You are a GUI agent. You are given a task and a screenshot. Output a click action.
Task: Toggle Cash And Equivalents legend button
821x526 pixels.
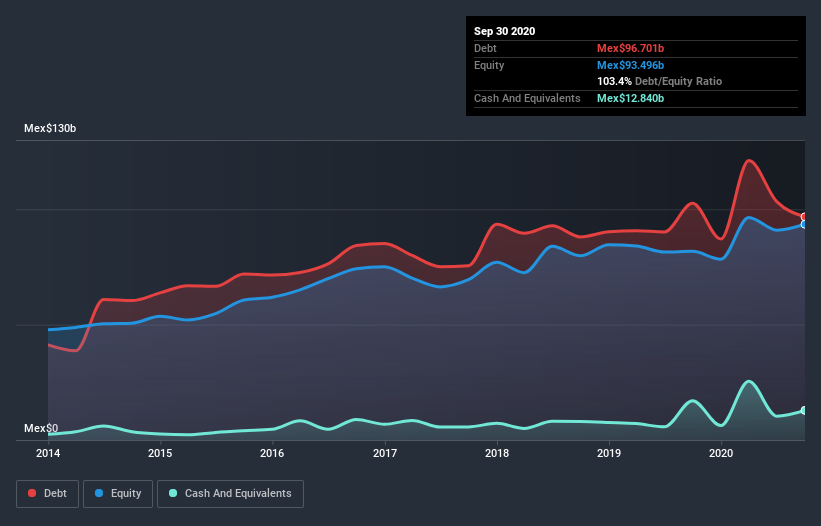pos(230,494)
